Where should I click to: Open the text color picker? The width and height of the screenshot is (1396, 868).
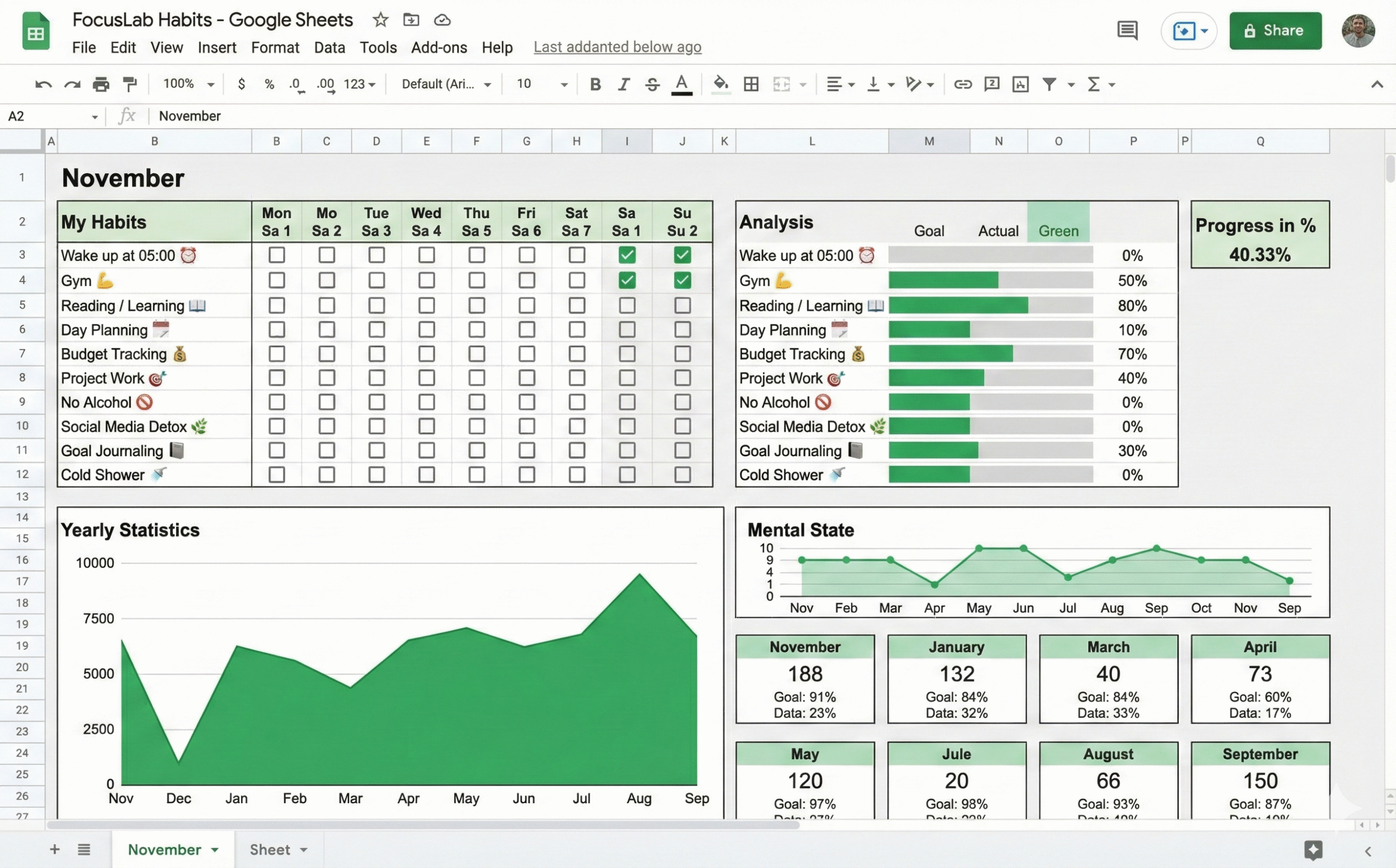pos(681,85)
